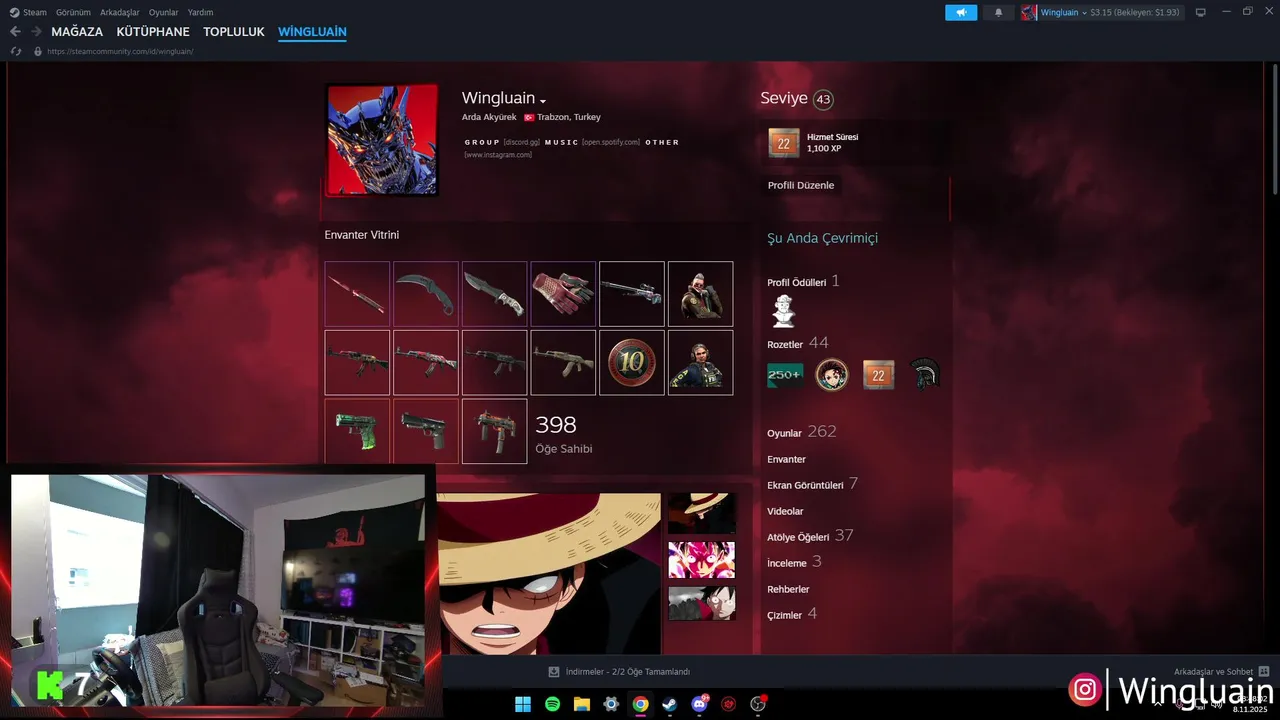Click the white bust profile award
This screenshot has width=1280, height=720.
pos(784,311)
